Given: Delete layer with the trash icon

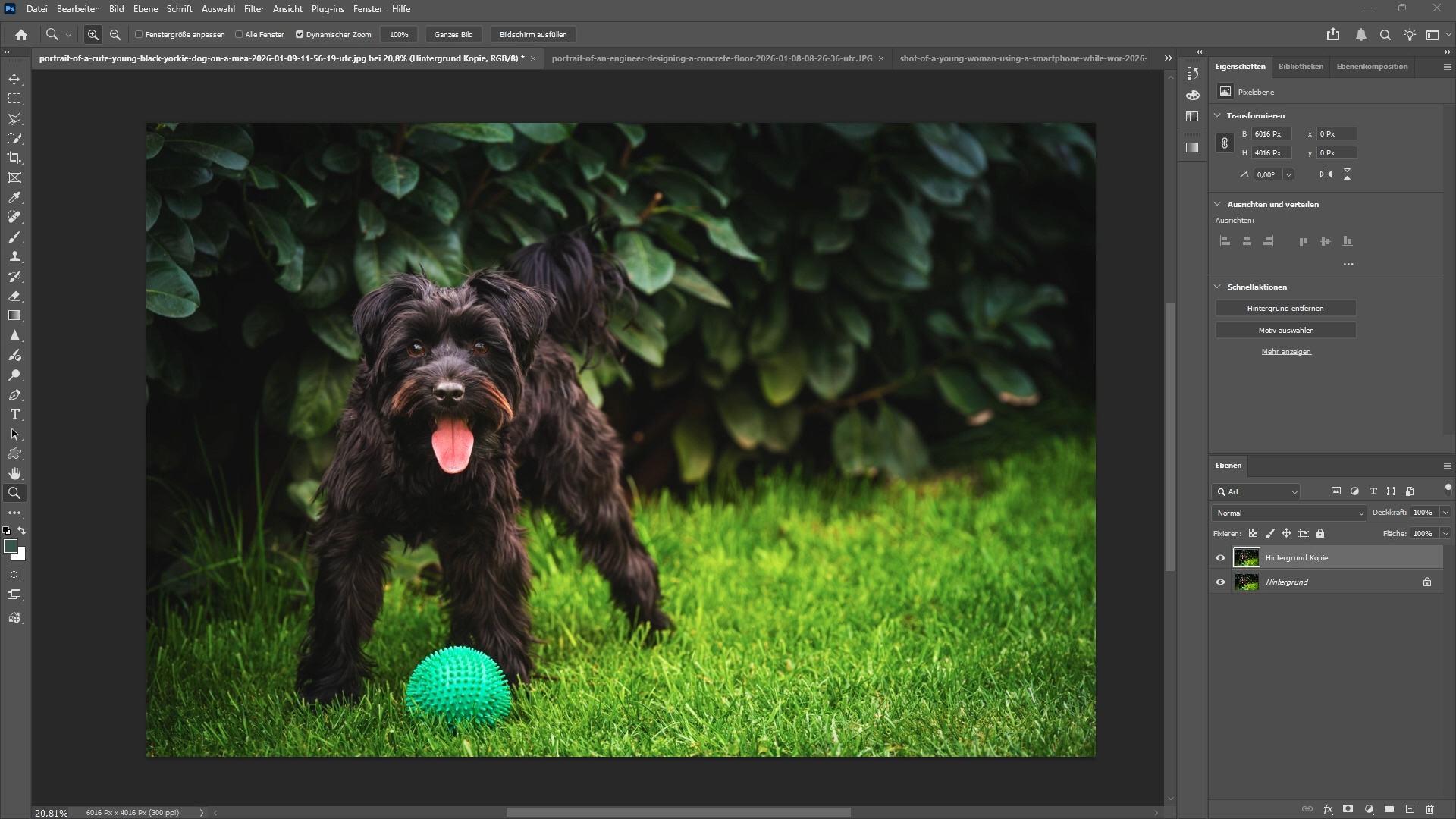Looking at the screenshot, I should click(x=1429, y=809).
